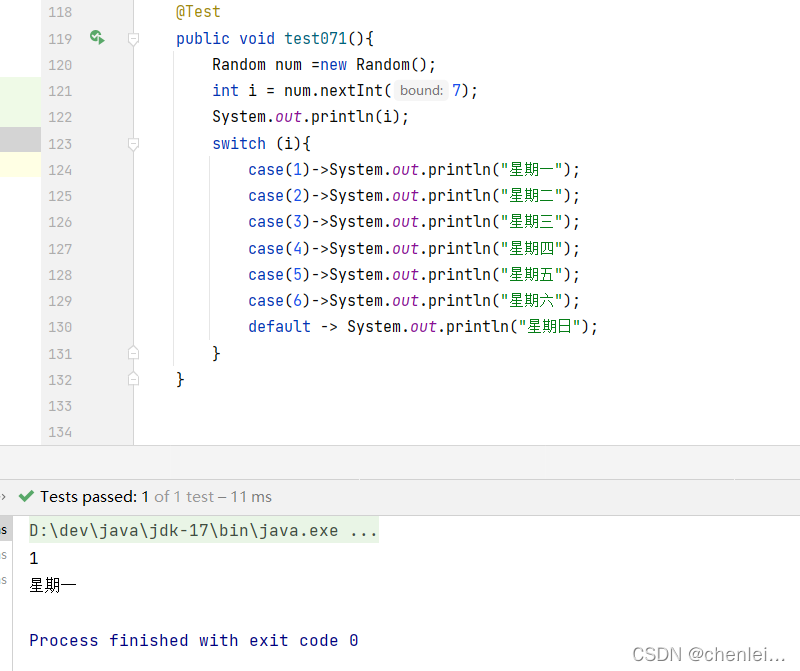
Task: Click fold end marker at line 131
Action: pyautogui.click(x=133, y=353)
